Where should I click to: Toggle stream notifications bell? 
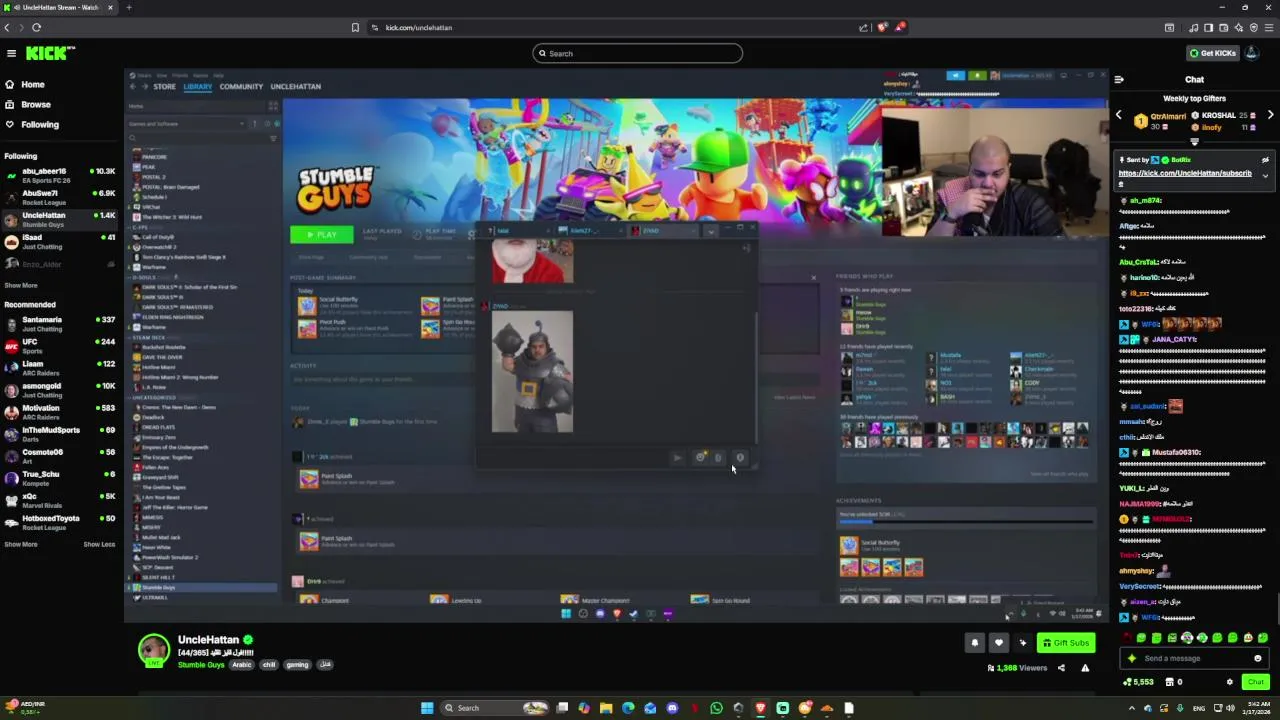(975, 643)
